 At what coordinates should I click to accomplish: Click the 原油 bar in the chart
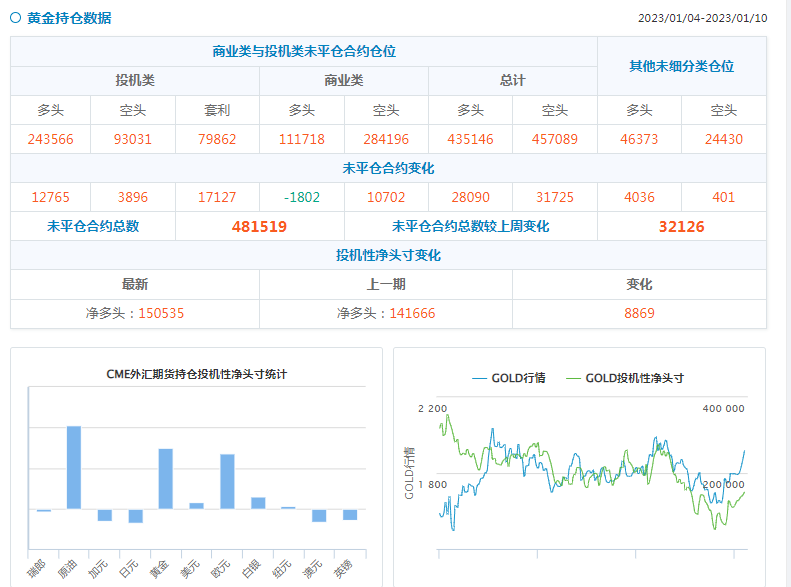tap(74, 467)
